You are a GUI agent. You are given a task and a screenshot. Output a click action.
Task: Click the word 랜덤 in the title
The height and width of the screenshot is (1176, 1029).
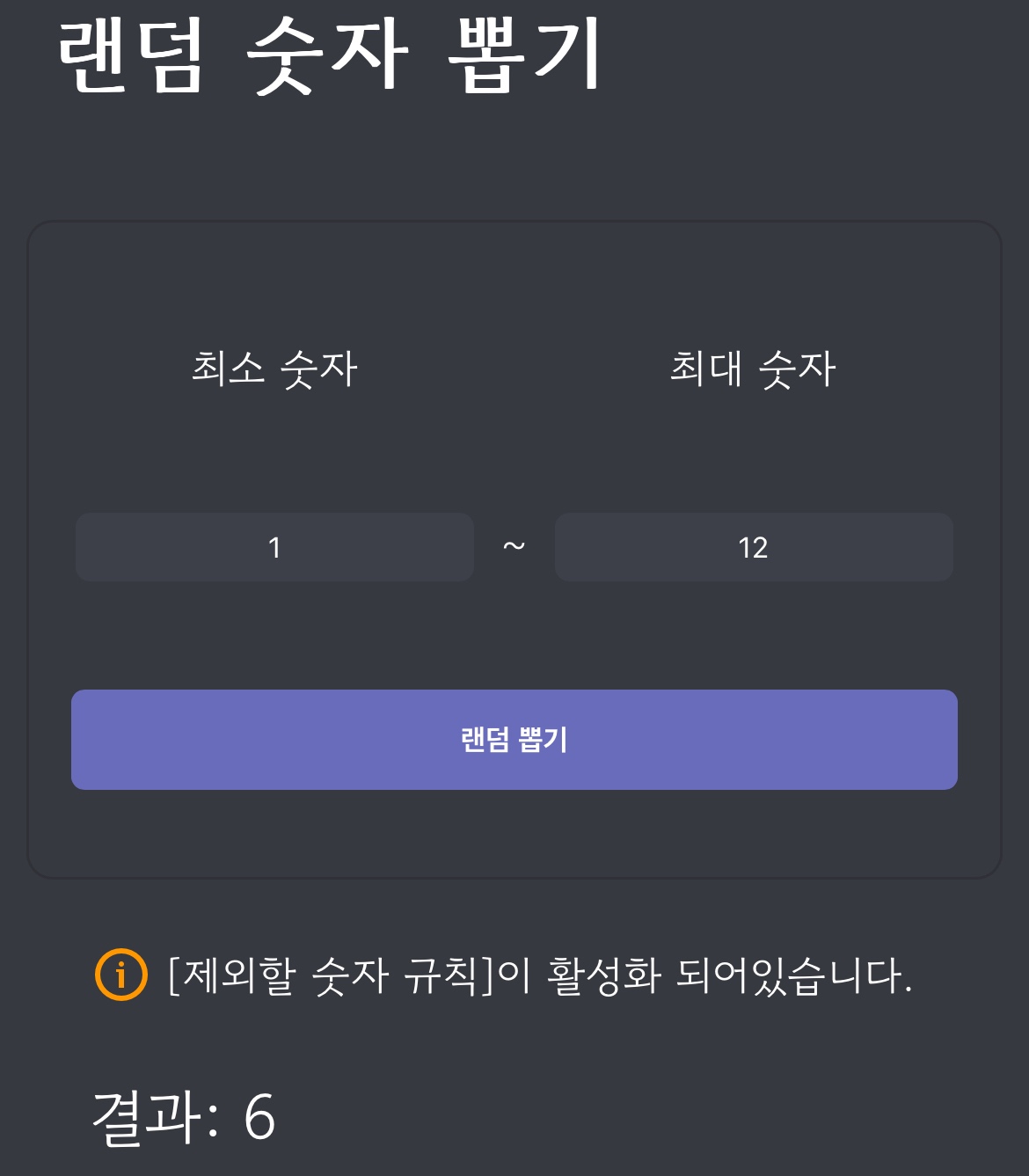tap(132, 55)
